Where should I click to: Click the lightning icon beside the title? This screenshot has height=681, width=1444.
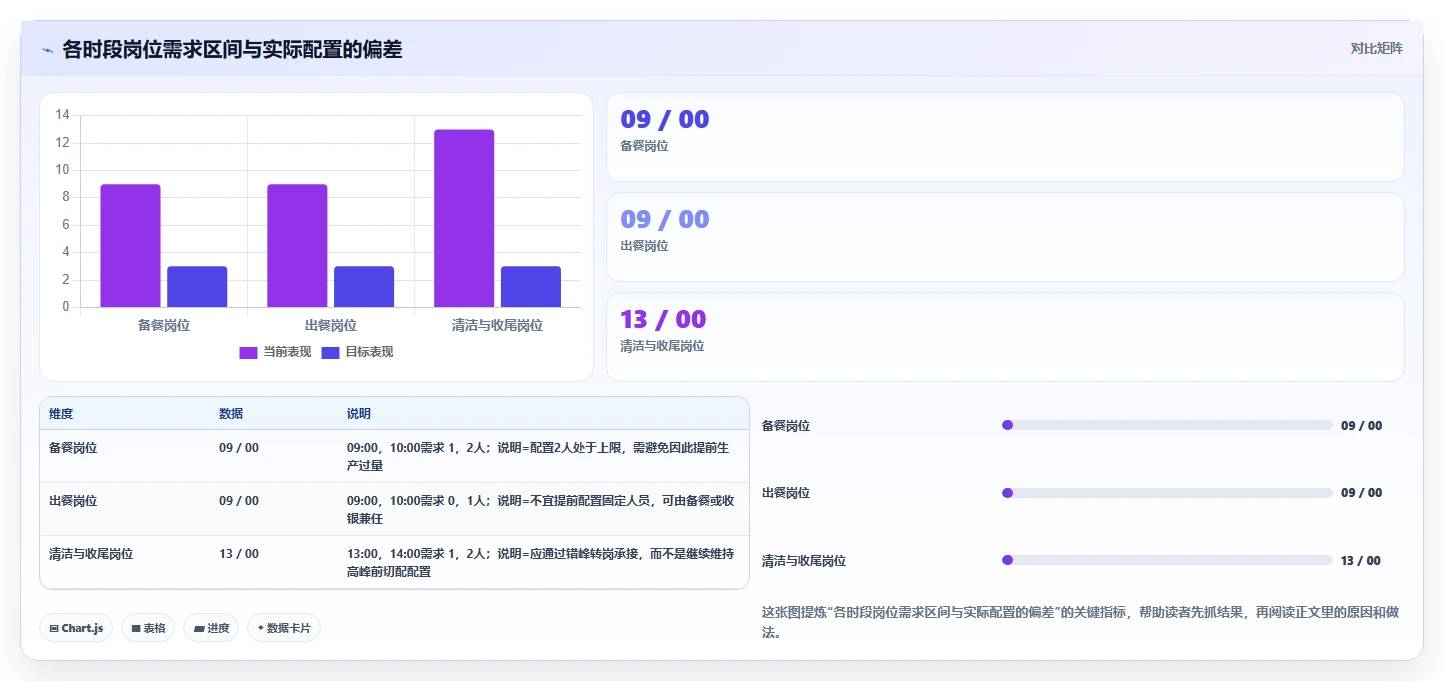click(x=48, y=49)
